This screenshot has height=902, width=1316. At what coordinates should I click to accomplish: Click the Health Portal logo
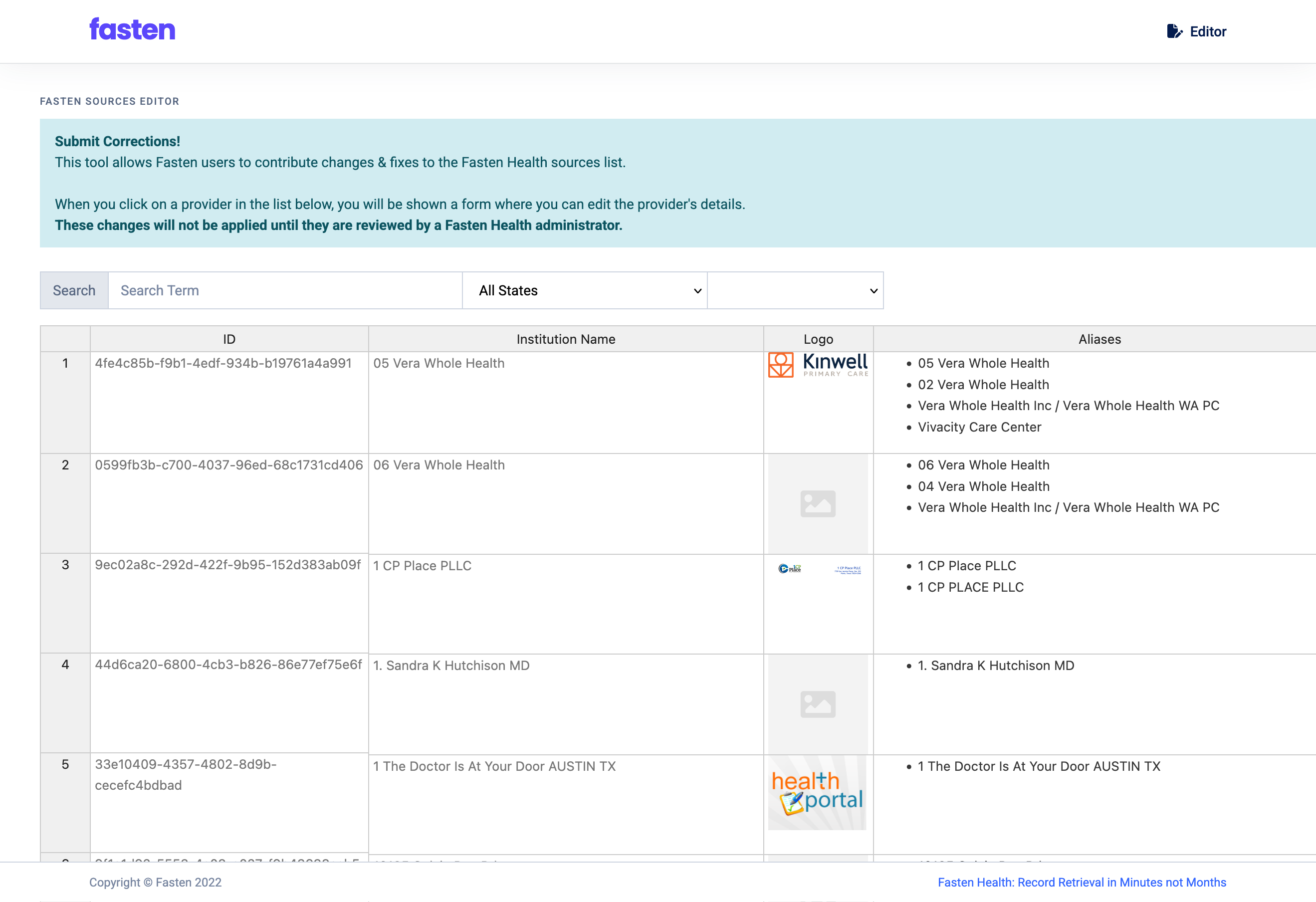(x=817, y=793)
